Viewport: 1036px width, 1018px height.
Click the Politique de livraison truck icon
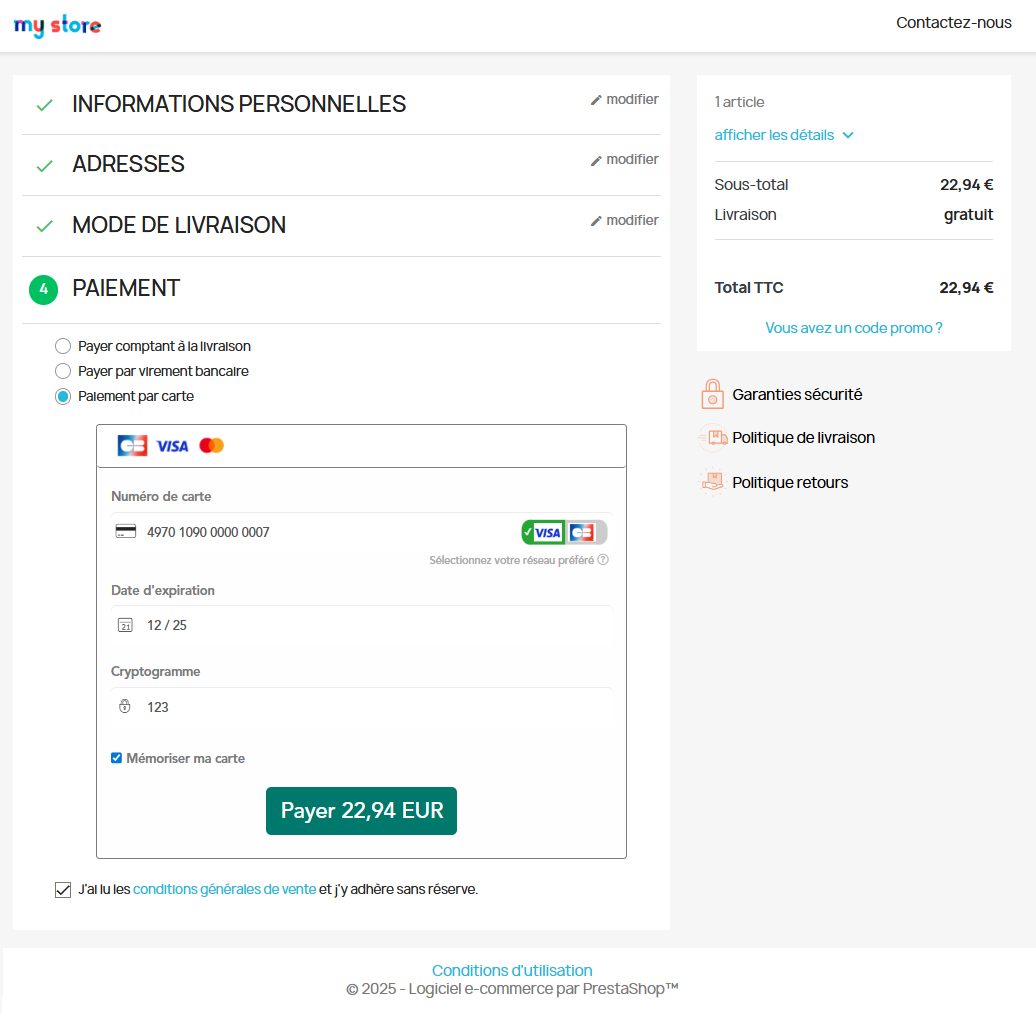[712, 438]
